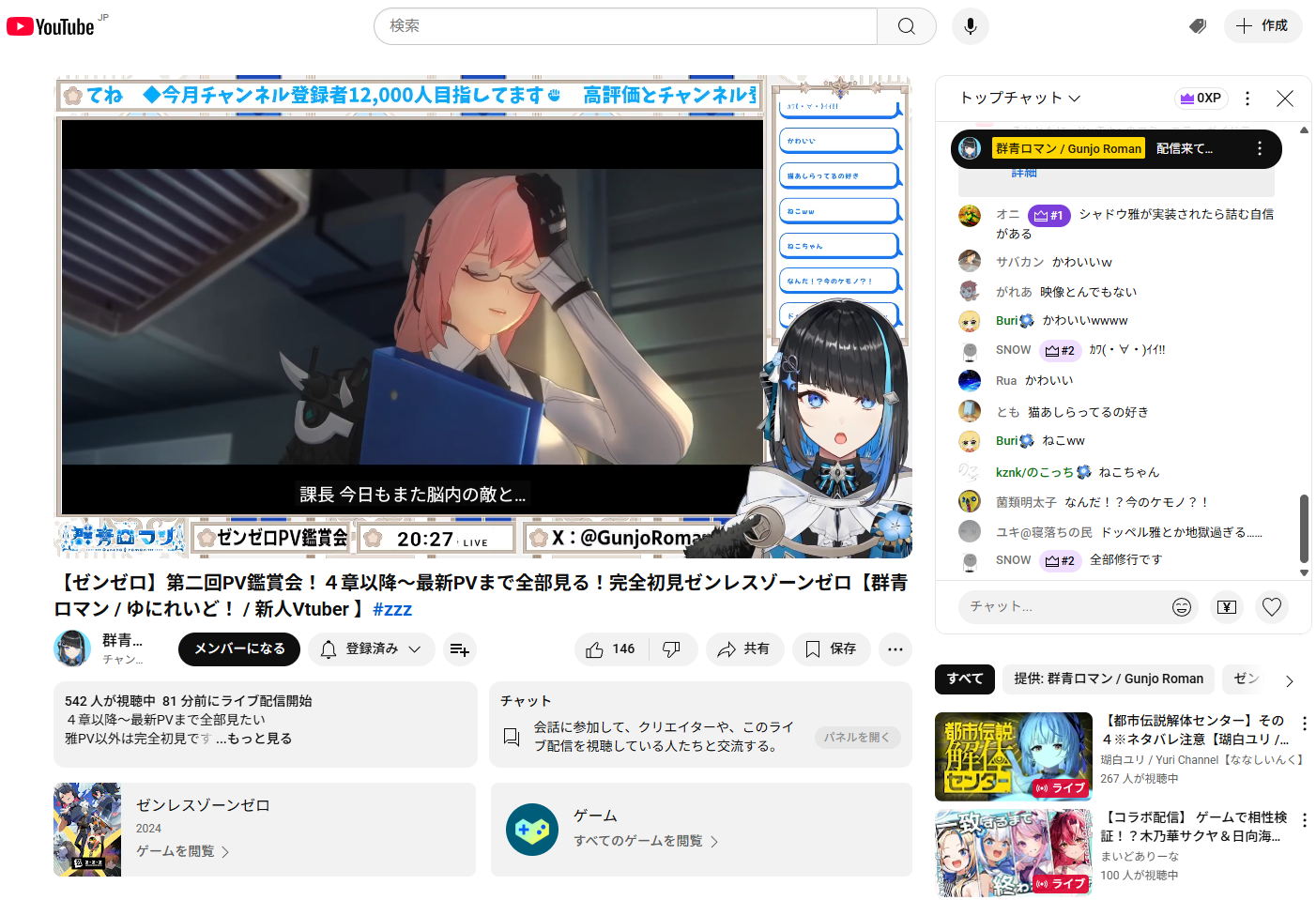Open Rua user avatar in chat
1316x900 pixels.
point(970,380)
